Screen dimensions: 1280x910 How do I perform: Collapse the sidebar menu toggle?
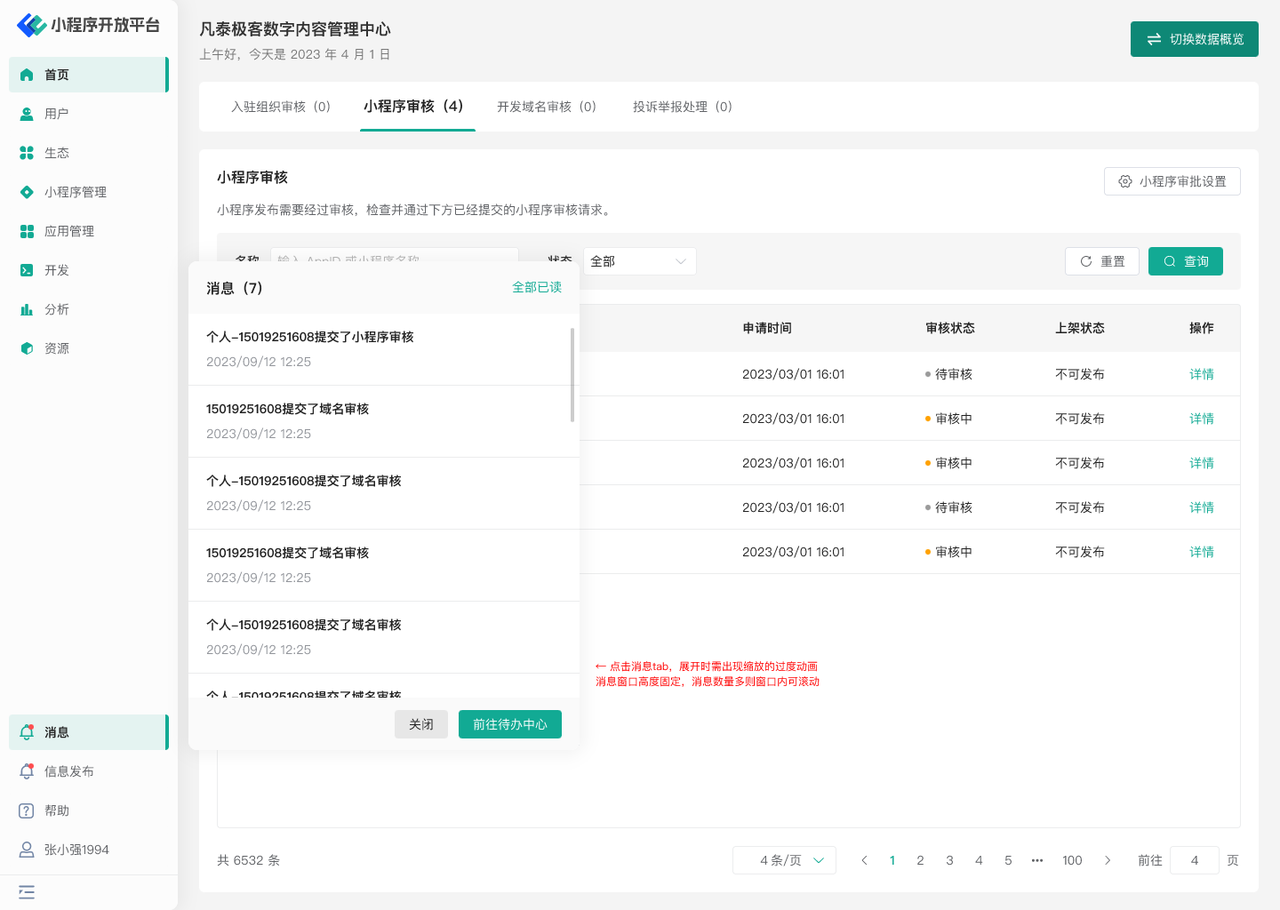pos(27,891)
